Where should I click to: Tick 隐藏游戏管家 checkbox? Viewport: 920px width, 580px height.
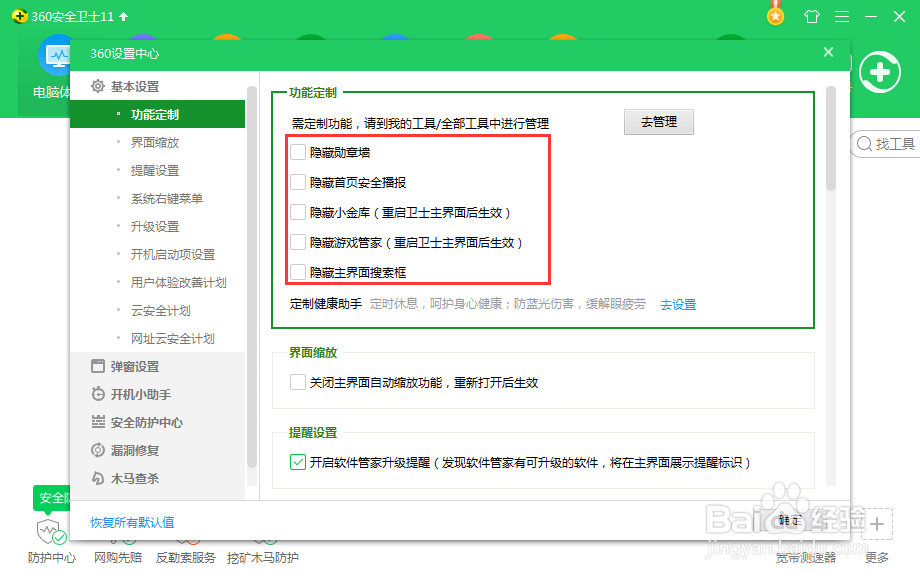(x=298, y=242)
